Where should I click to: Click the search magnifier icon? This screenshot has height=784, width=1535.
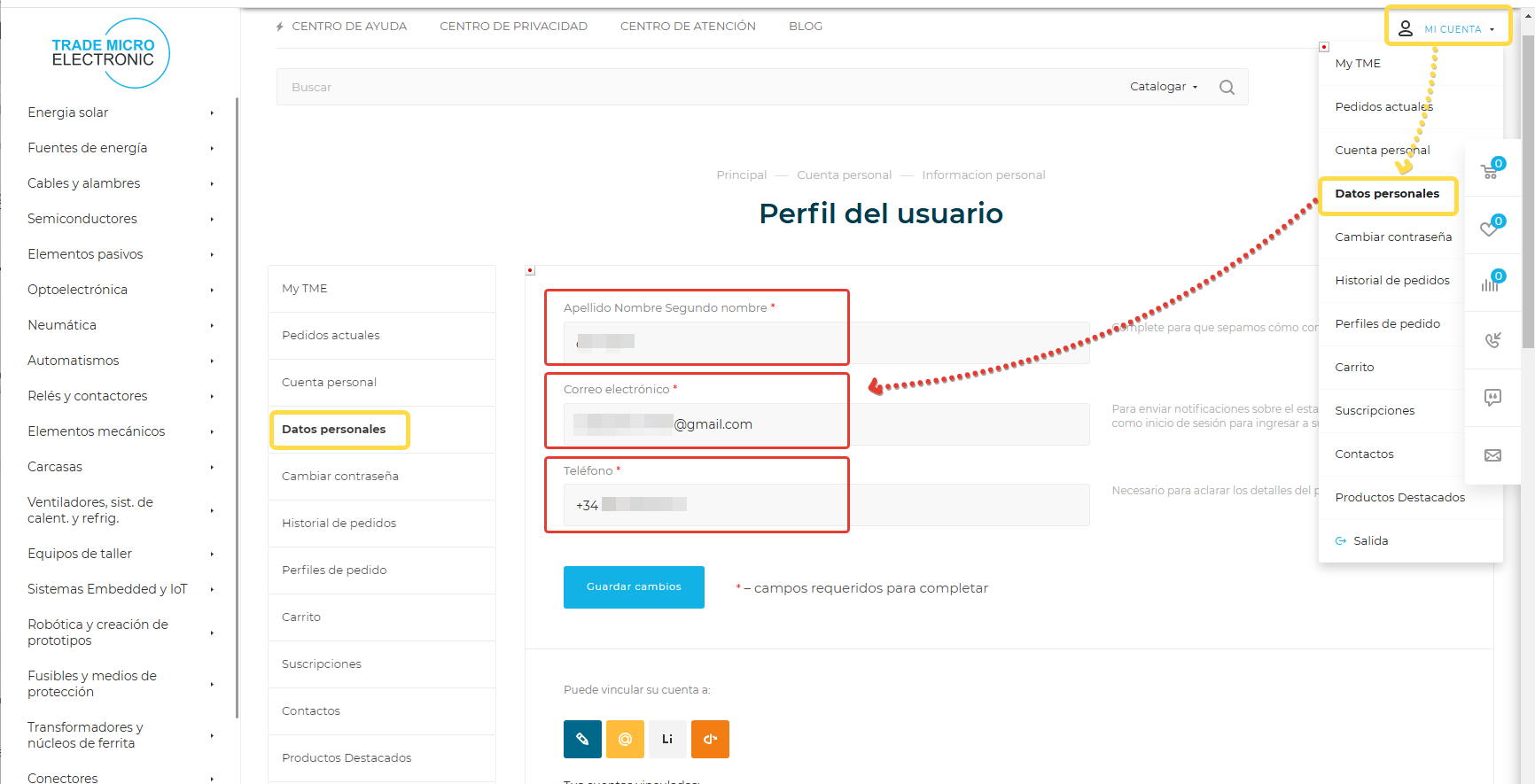tap(1227, 87)
